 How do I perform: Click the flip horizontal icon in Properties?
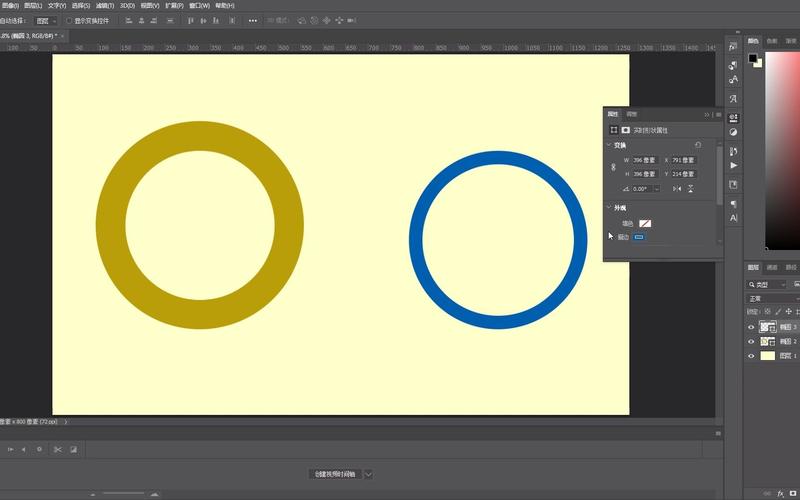tap(677, 188)
